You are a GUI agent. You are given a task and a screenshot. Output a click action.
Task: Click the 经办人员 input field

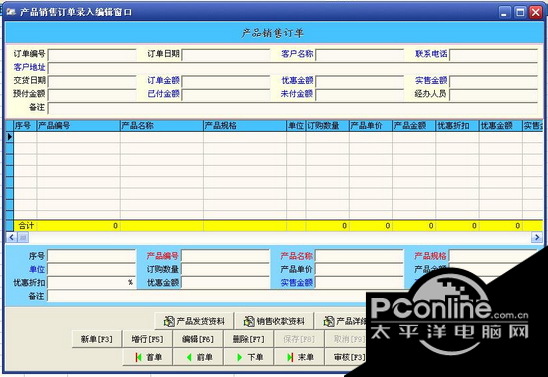coord(493,94)
